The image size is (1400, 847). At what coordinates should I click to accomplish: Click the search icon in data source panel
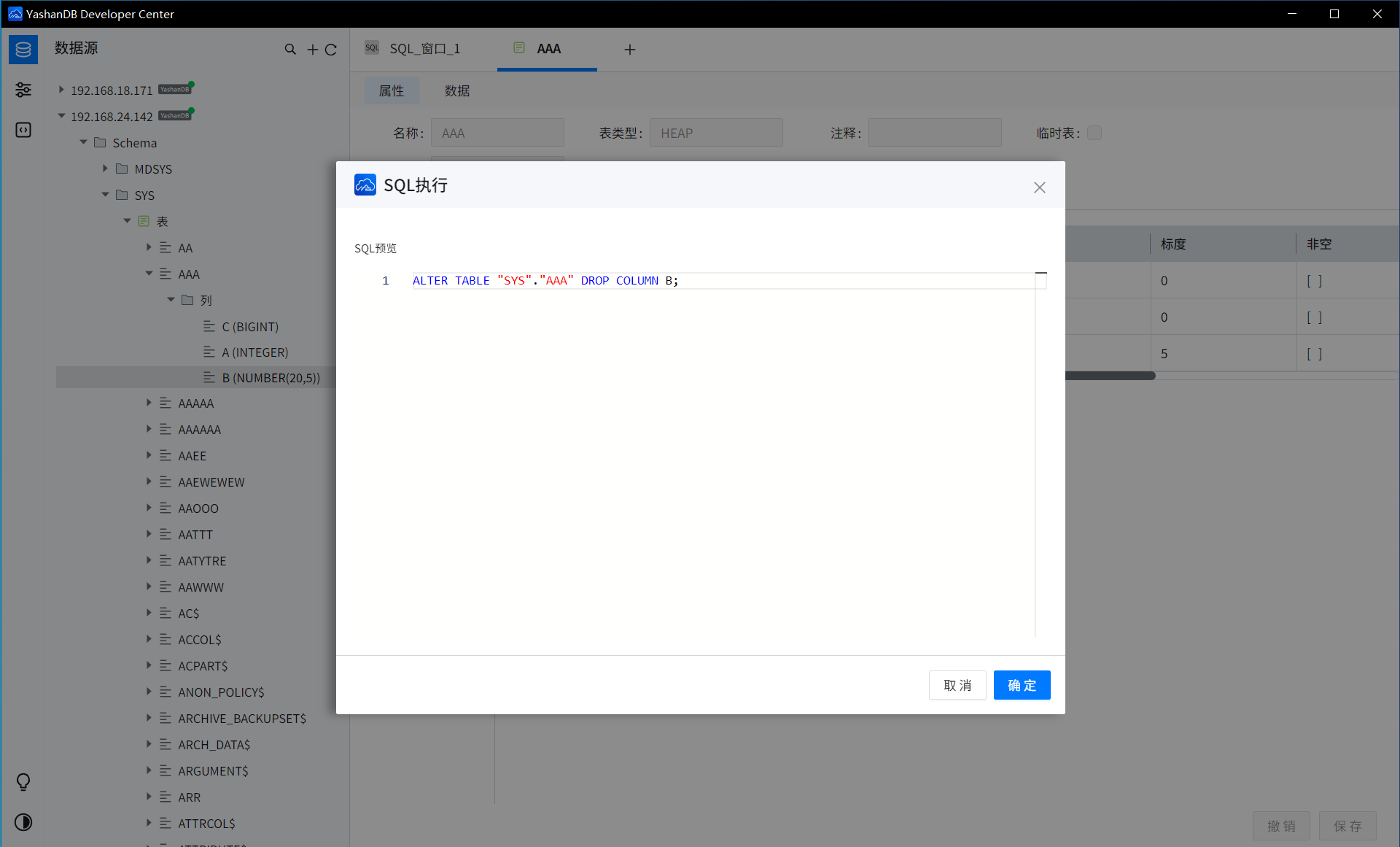[x=290, y=49]
